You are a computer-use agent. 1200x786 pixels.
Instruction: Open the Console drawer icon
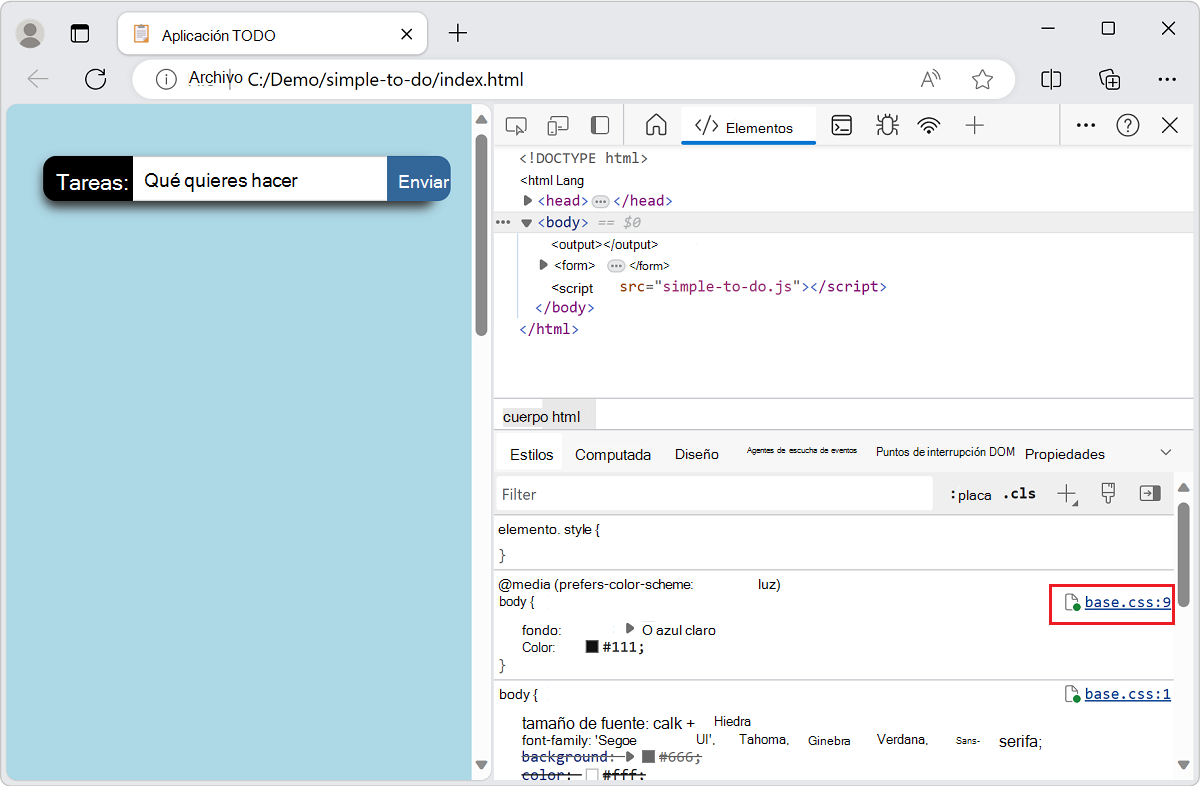841,125
